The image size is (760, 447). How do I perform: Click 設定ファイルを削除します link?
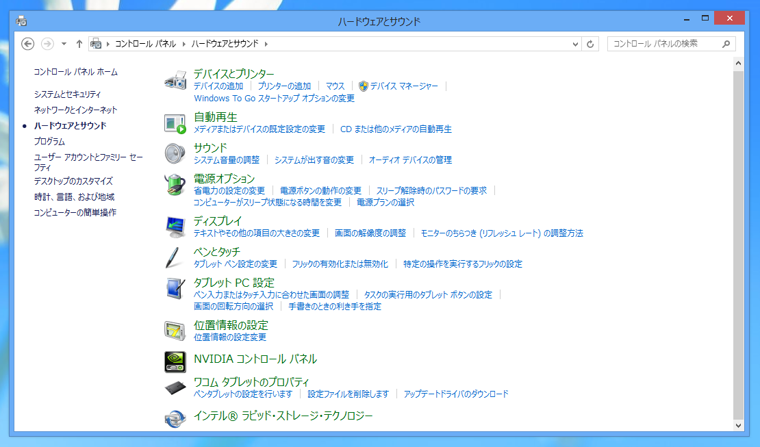(348, 394)
